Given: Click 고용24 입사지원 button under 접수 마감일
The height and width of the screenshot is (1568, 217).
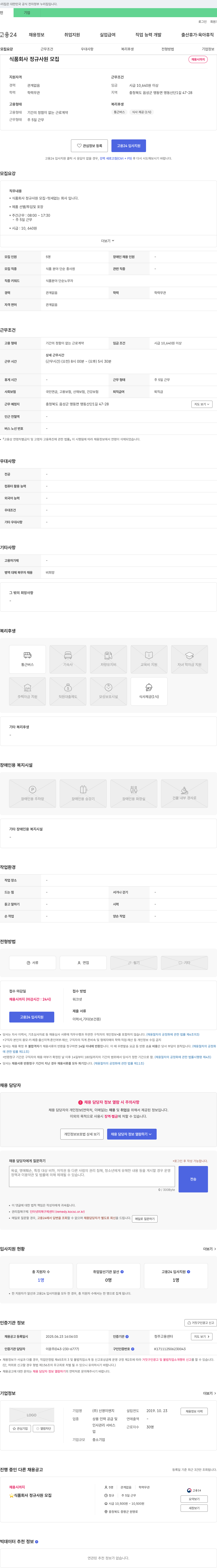Looking at the screenshot, I should (x=32, y=1017).
